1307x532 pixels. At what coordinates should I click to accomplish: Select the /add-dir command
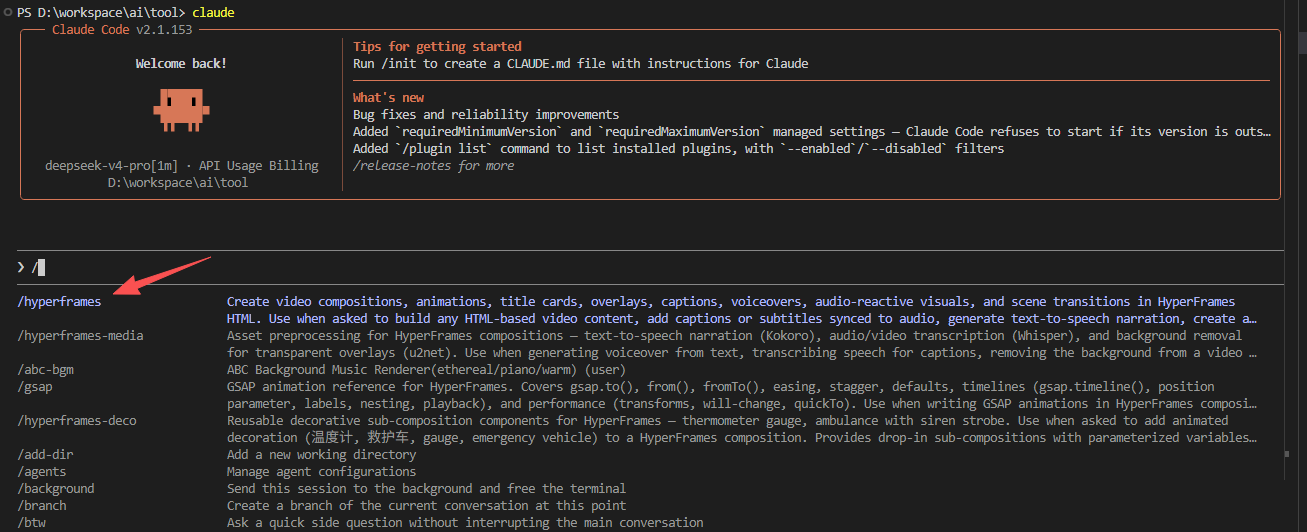(x=45, y=454)
